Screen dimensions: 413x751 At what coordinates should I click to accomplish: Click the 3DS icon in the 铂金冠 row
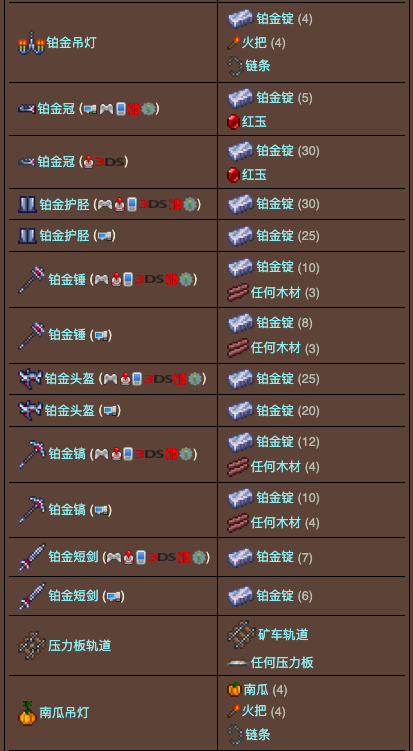[x=111, y=162]
